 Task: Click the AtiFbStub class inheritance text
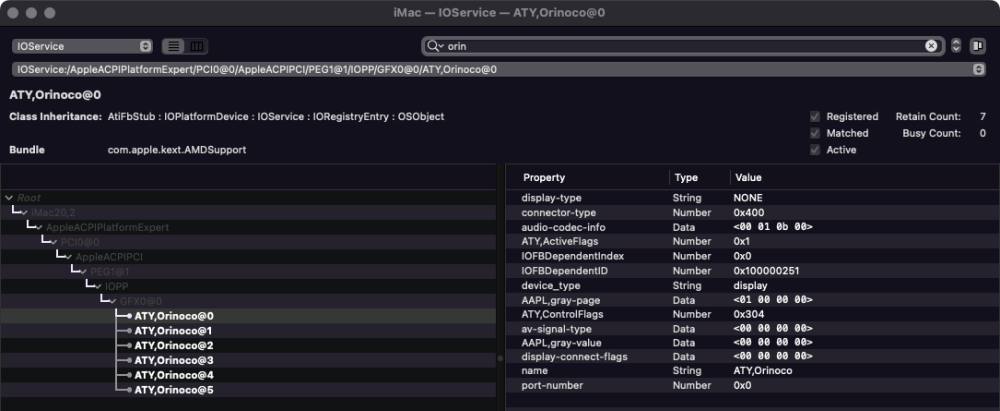pos(132,117)
